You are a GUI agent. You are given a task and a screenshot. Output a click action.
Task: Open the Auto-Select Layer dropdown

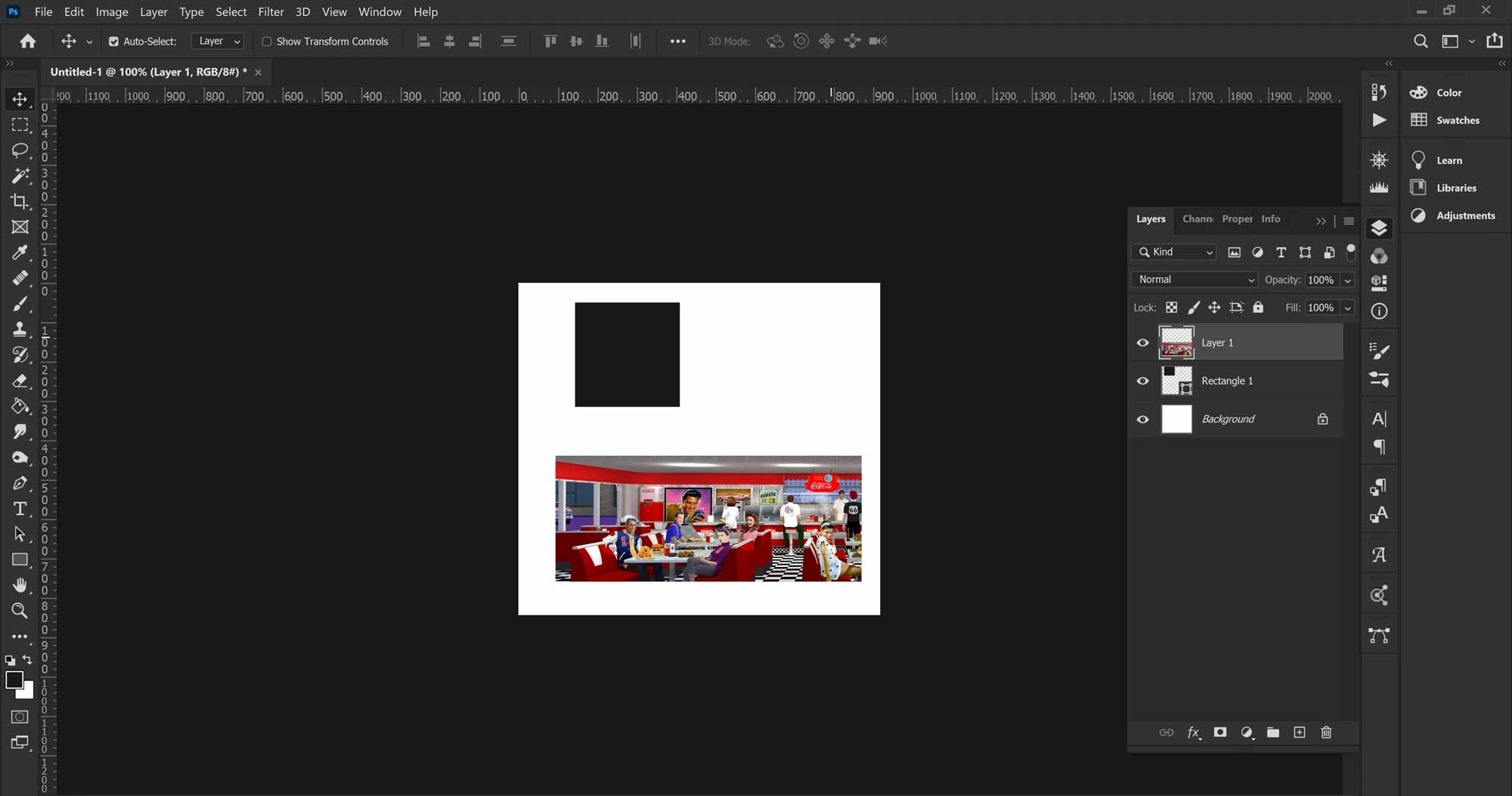[x=218, y=42]
